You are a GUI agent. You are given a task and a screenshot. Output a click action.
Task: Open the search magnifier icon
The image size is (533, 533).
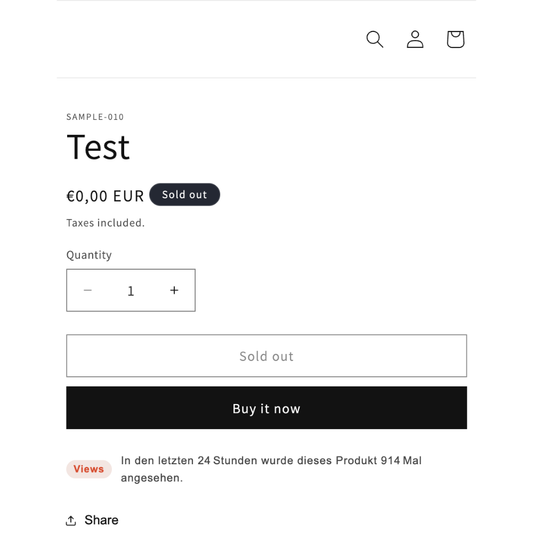pos(375,39)
